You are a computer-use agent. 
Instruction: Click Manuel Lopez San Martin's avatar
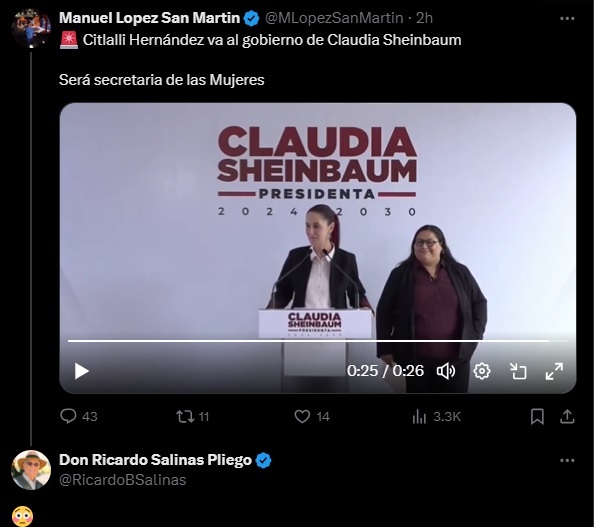coord(31,28)
